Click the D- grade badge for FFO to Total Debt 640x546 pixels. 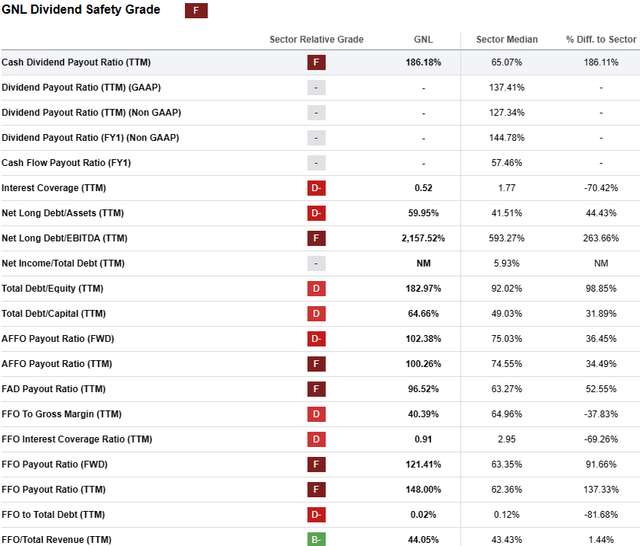coord(316,515)
